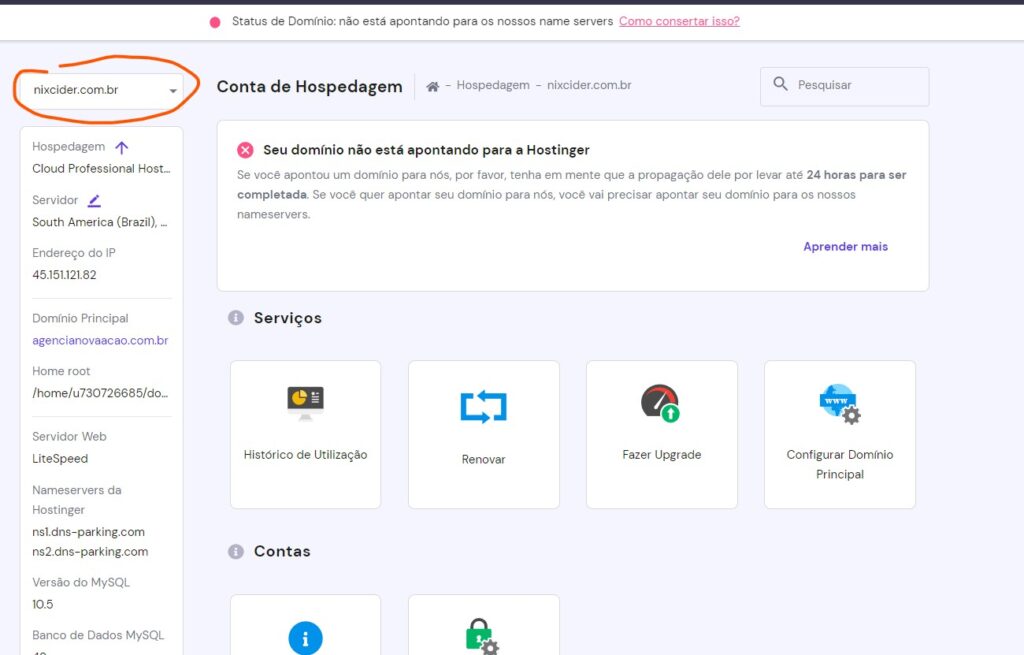Viewport: 1024px width, 655px height.
Task: Click the blue info icon under Contas
Action: 305,638
